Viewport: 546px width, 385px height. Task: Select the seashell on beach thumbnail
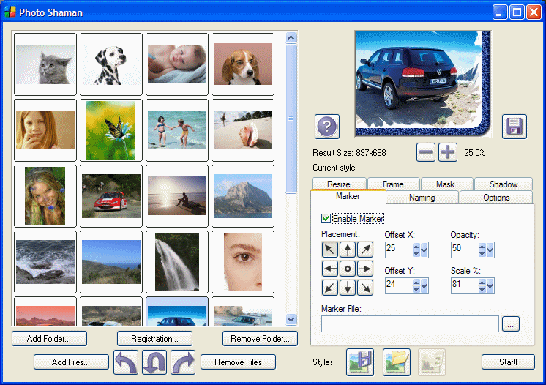[243, 130]
